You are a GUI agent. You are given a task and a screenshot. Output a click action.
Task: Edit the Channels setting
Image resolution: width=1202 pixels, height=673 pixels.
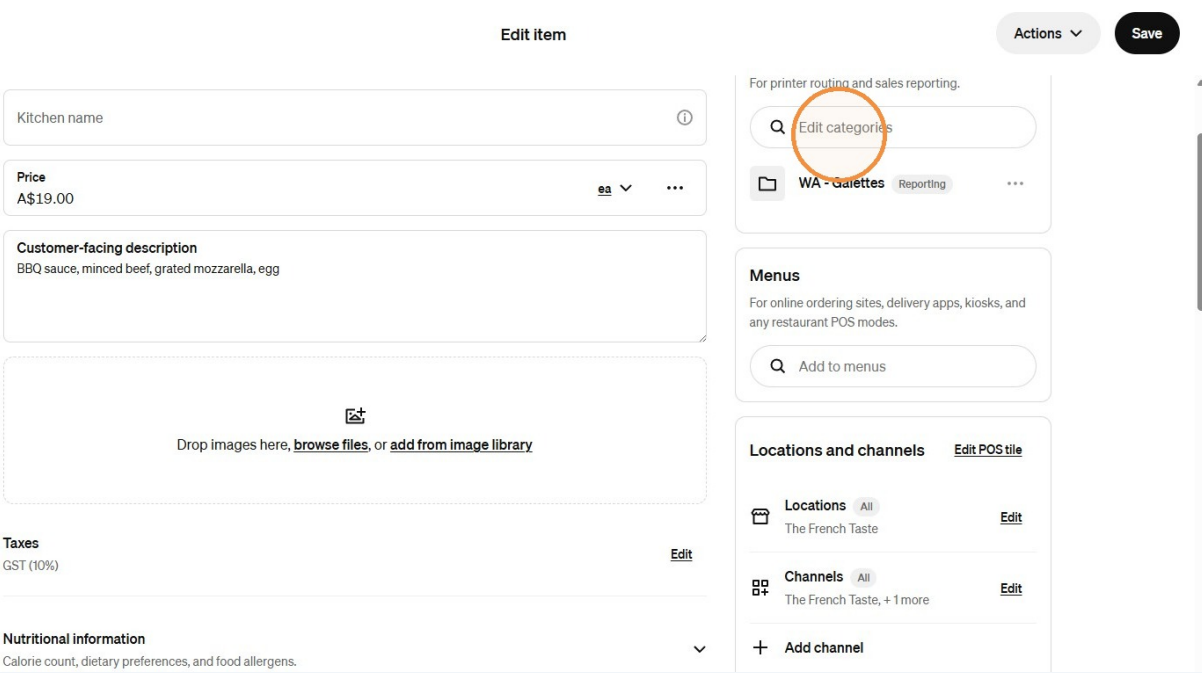pos(1011,588)
